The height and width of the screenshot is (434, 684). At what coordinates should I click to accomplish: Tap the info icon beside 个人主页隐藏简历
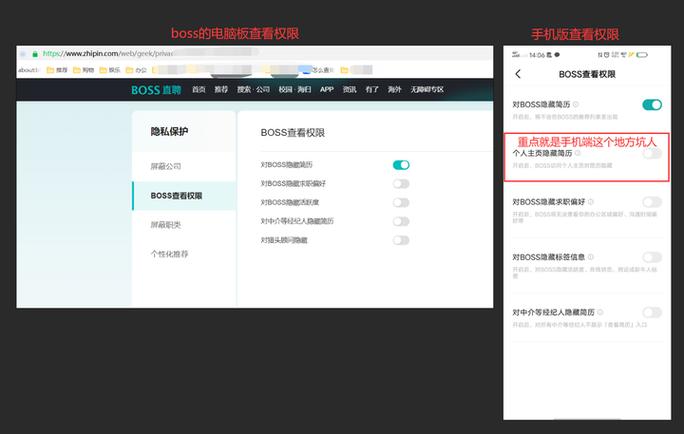(x=578, y=153)
